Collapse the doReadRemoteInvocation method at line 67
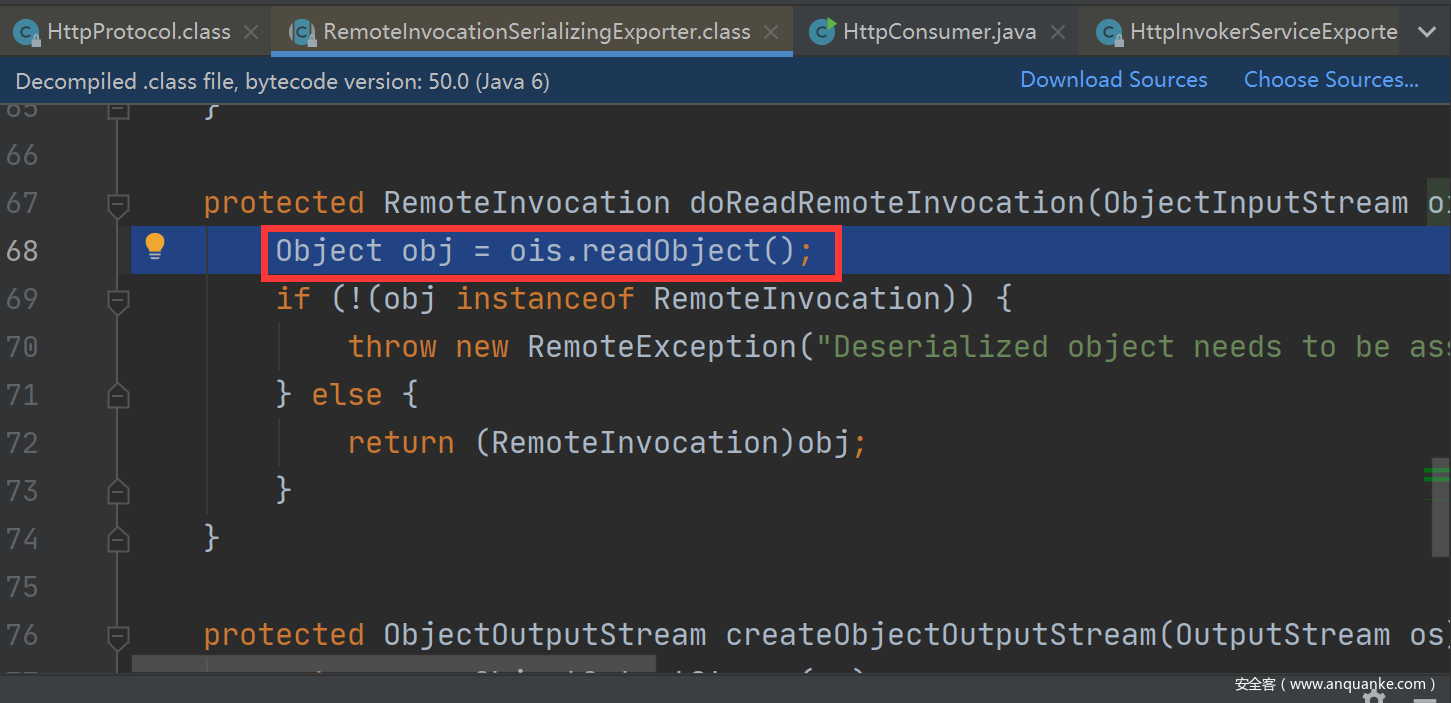 click(x=118, y=204)
